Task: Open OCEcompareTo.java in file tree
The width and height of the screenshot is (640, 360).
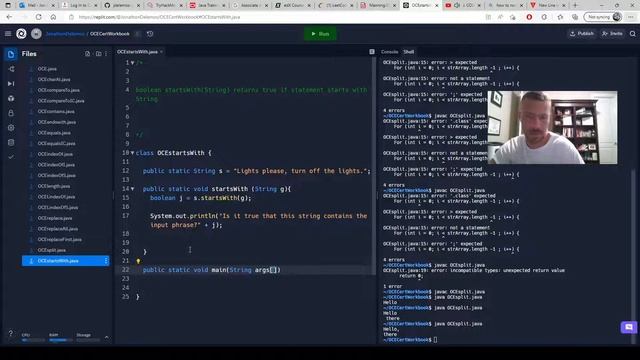Action: click(58, 90)
